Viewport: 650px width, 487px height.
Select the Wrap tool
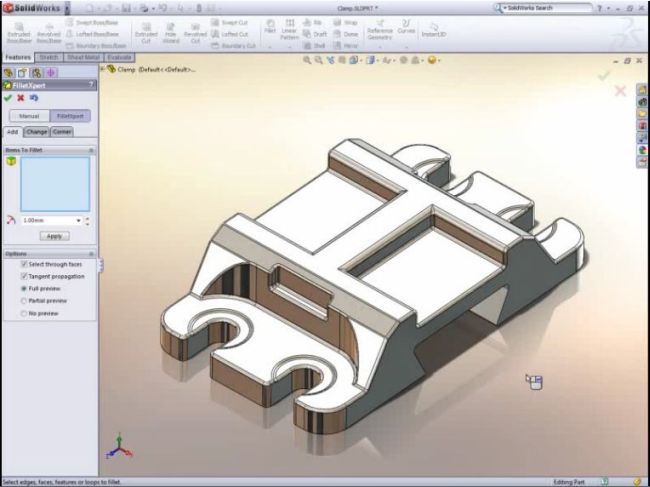pos(345,22)
